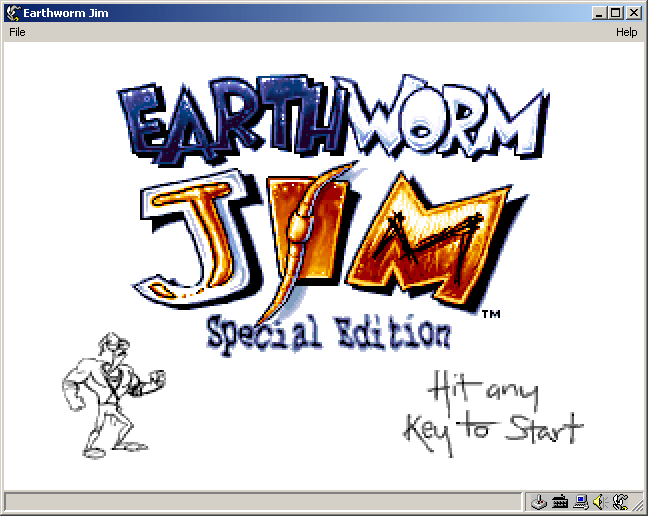Close the Earthworm Jim window
The height and width of the screenshot is (516, 648).
pyautogui.click(x=634, y=13)
